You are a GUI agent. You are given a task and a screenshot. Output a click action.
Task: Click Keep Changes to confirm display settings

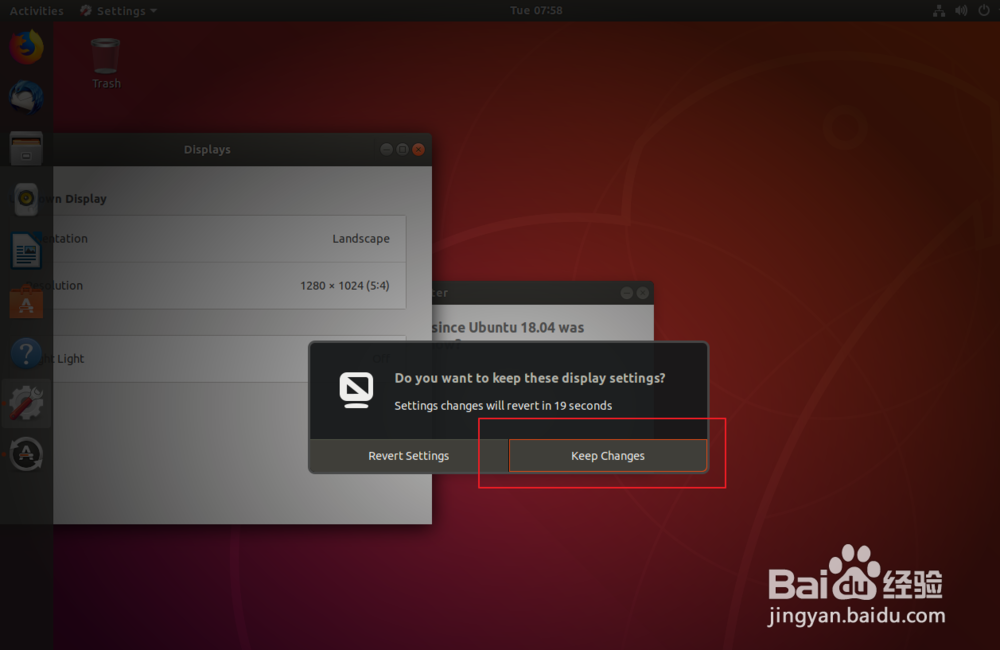(607, 455)
